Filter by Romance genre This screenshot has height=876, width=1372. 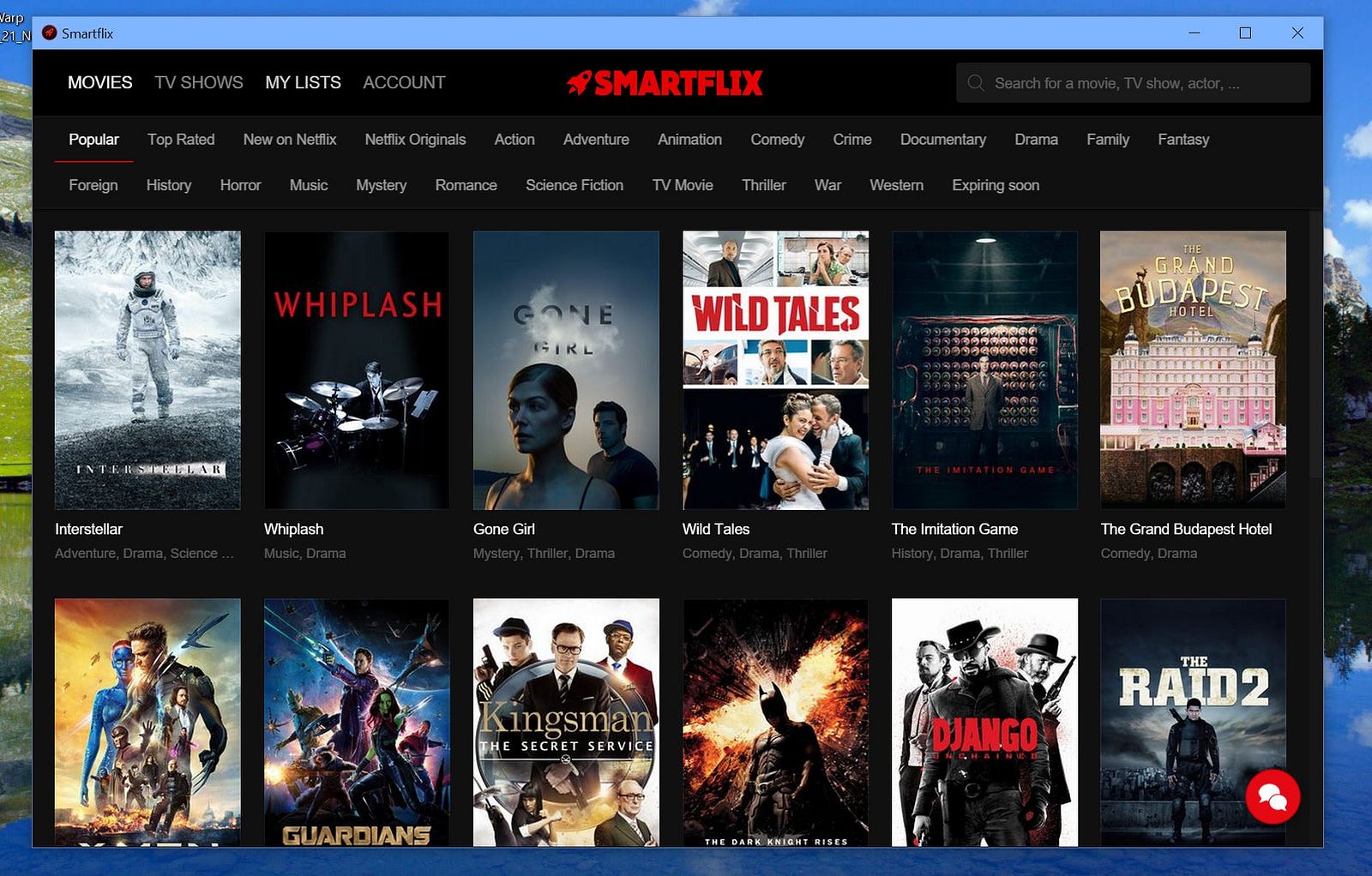[x=466, y=185]
